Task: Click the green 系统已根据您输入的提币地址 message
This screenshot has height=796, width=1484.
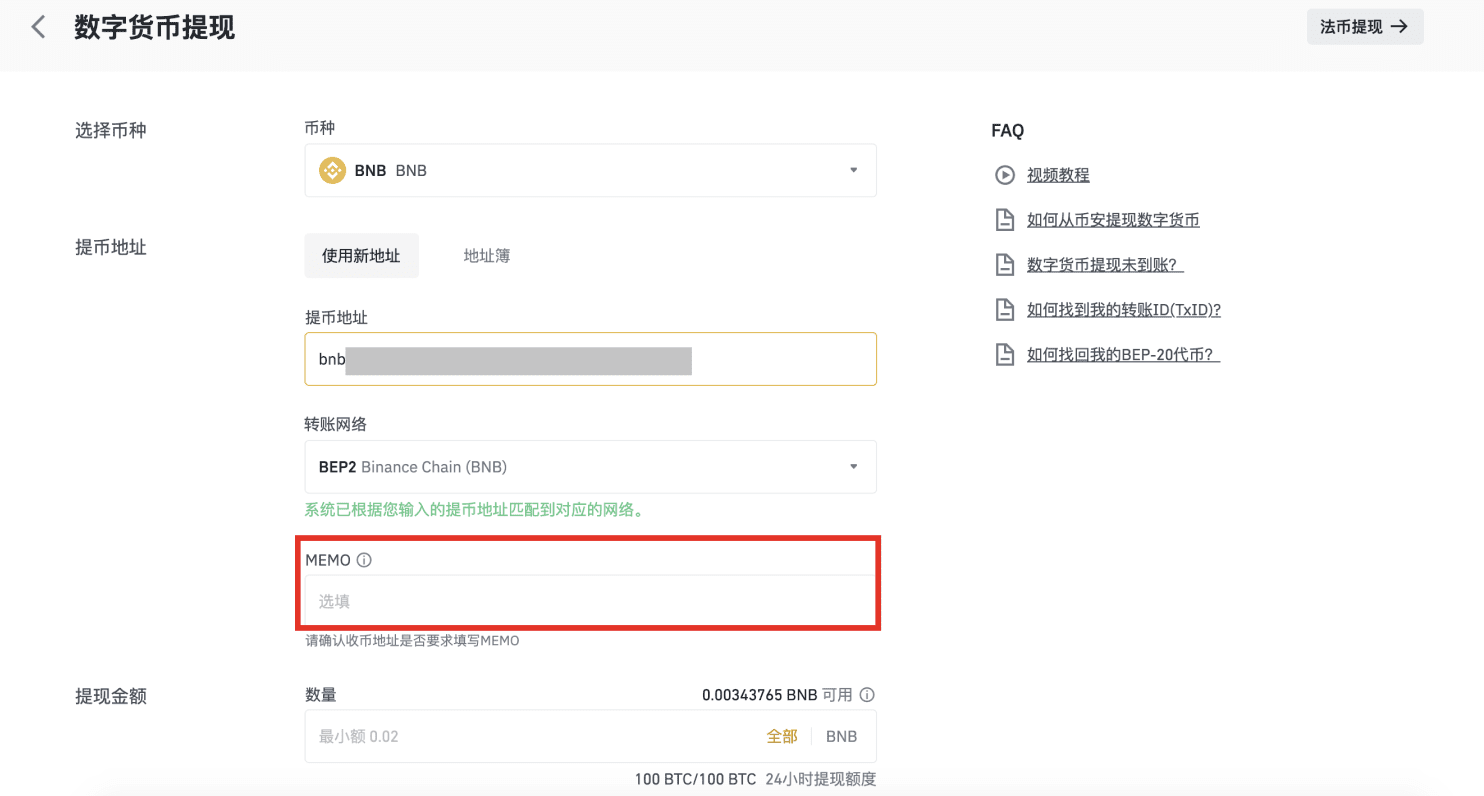Action: point(474,510)
